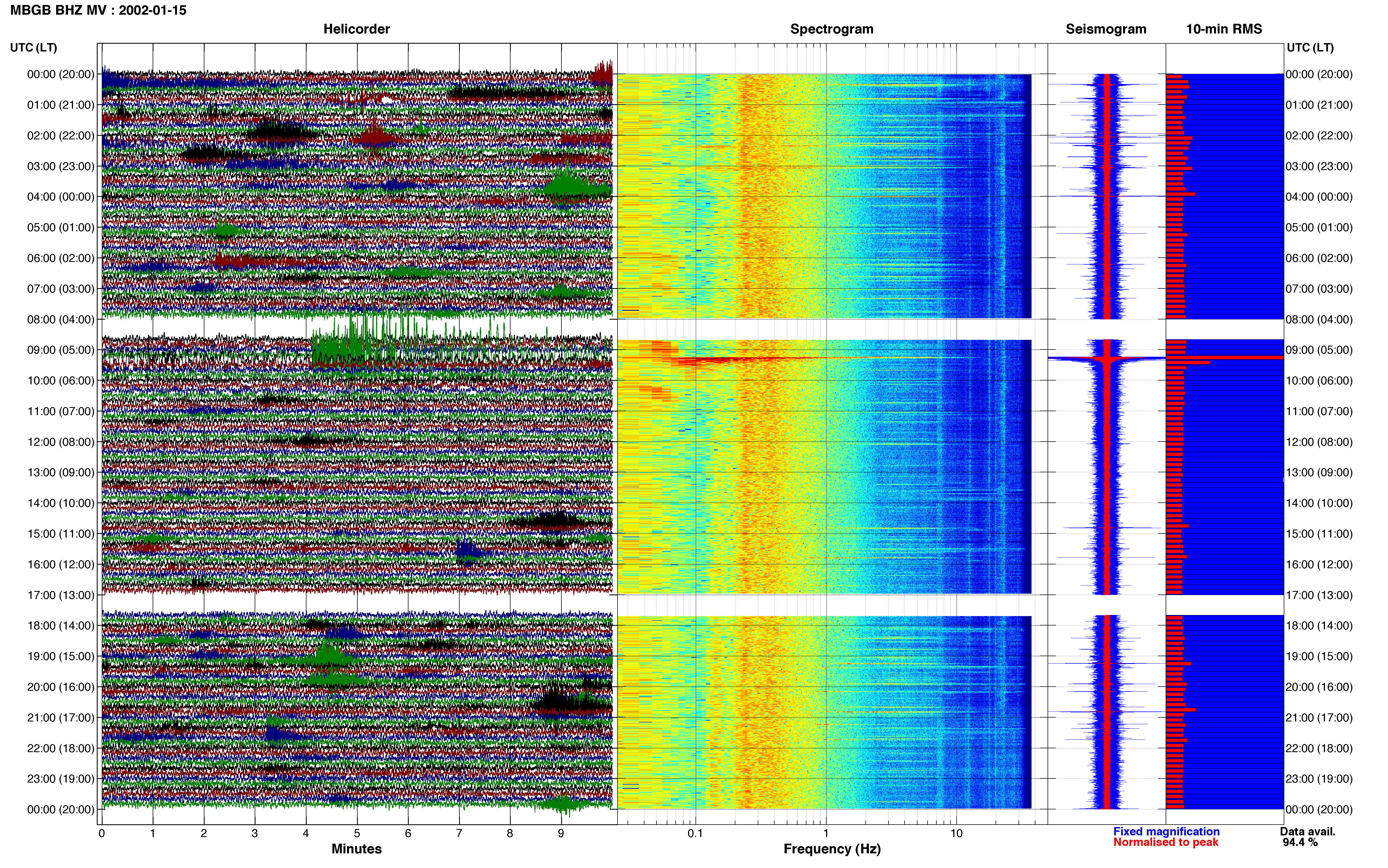1388x868 pixels.
Task: Click '17:00 (13:00)' on the Helicorder time axis
Action: click(61, 595)
